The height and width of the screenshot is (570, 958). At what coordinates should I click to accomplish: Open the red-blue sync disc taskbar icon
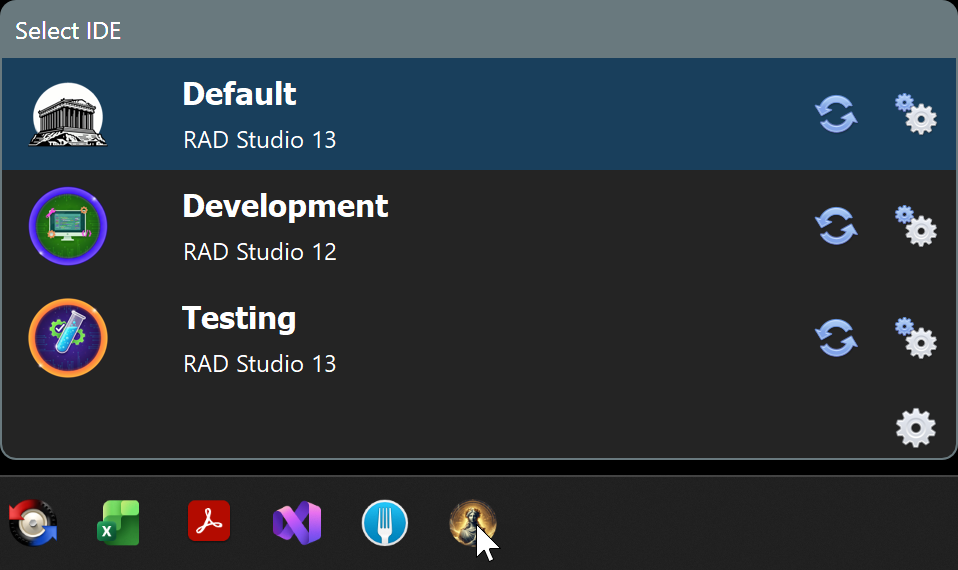(33, 523)
